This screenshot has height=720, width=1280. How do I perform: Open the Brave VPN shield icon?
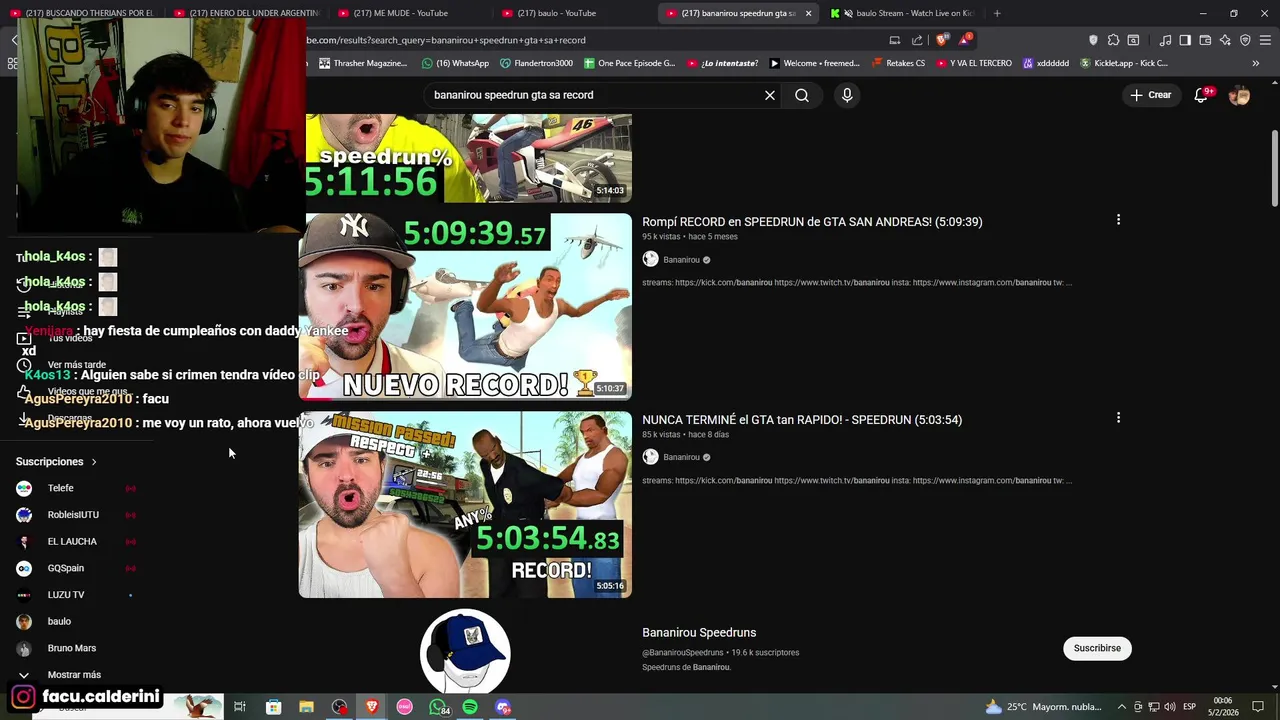point(1245,40)
